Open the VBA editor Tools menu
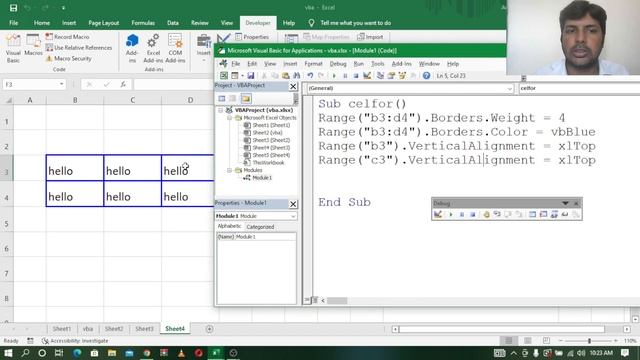The height and width of the screenshot is (360, 640). [377, 64]
